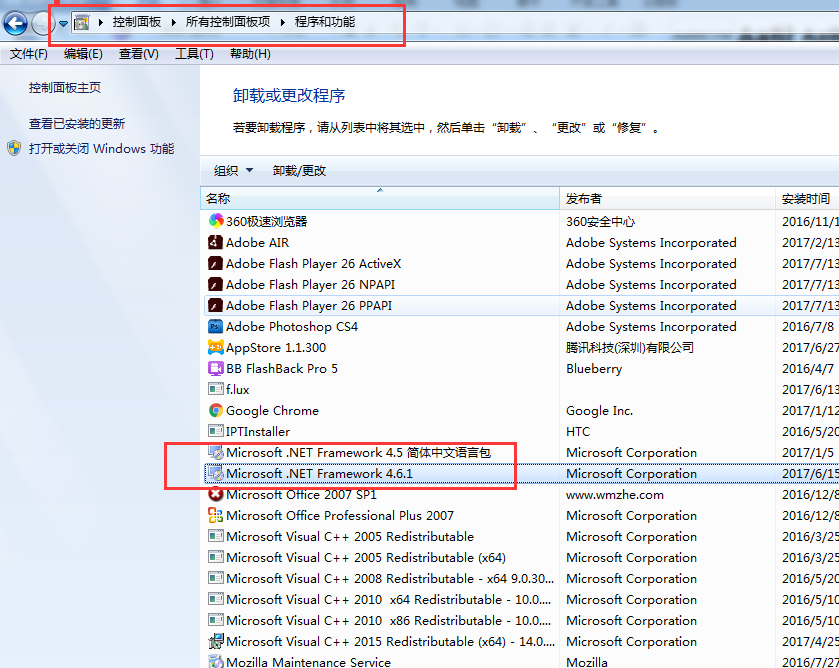Click the 360极速浏览器 colorful icon
839x668 pixels.
216,221
